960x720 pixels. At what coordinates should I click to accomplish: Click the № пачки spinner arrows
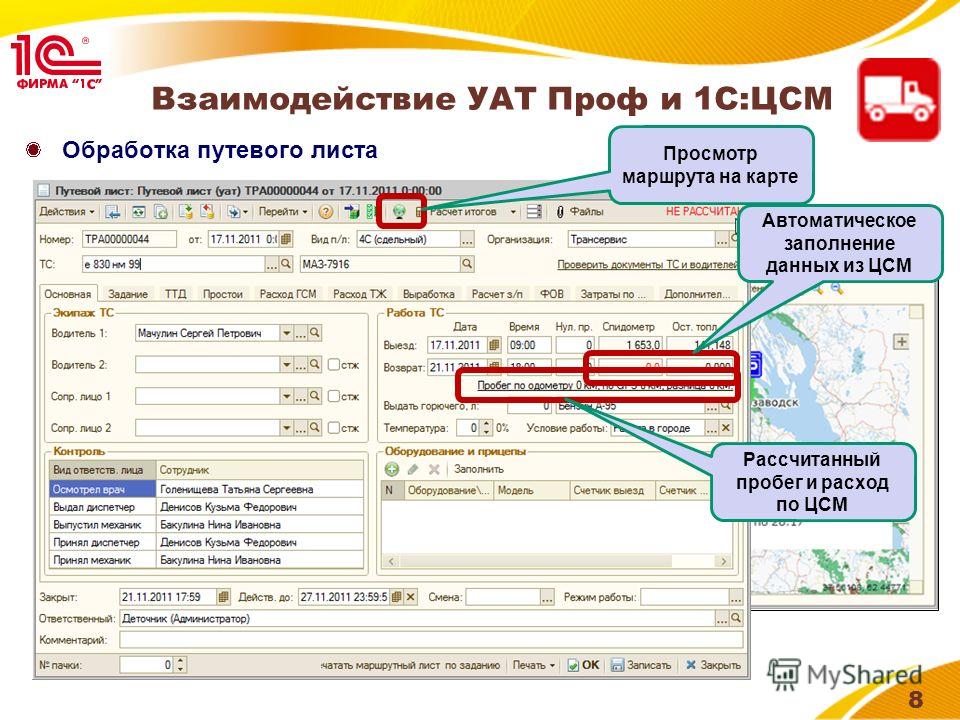click(x=180, y=665)
